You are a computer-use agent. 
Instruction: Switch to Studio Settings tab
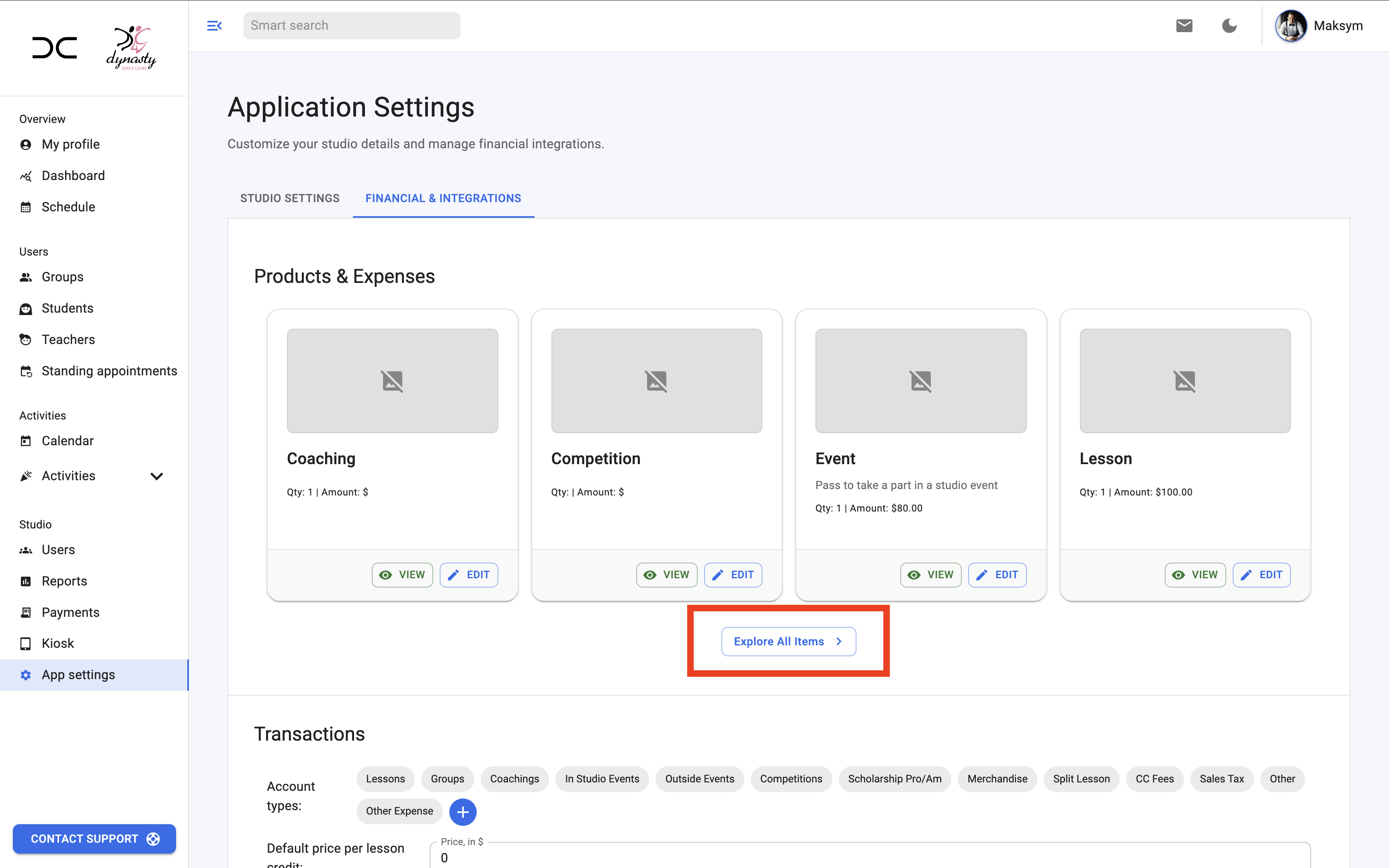tap(290, 198)
